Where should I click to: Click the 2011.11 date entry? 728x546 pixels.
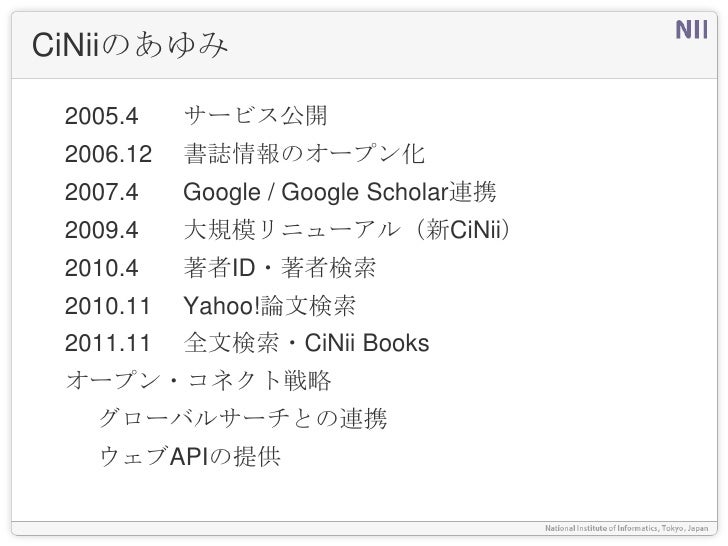tap(108, 344)
